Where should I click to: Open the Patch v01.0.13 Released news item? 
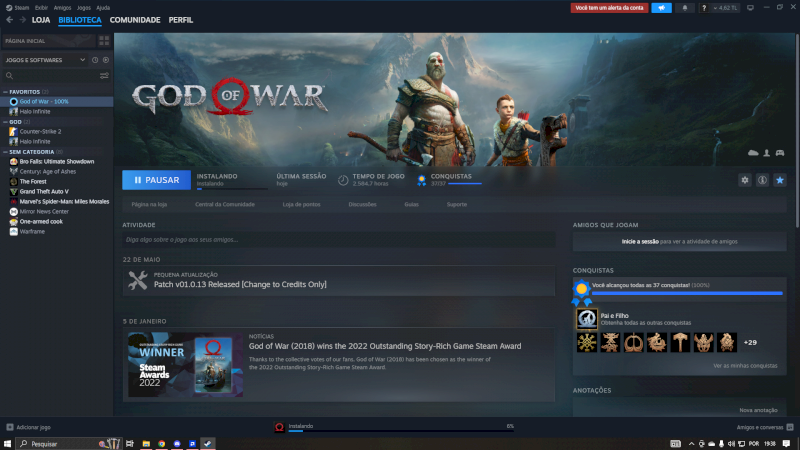pos(338,281)
